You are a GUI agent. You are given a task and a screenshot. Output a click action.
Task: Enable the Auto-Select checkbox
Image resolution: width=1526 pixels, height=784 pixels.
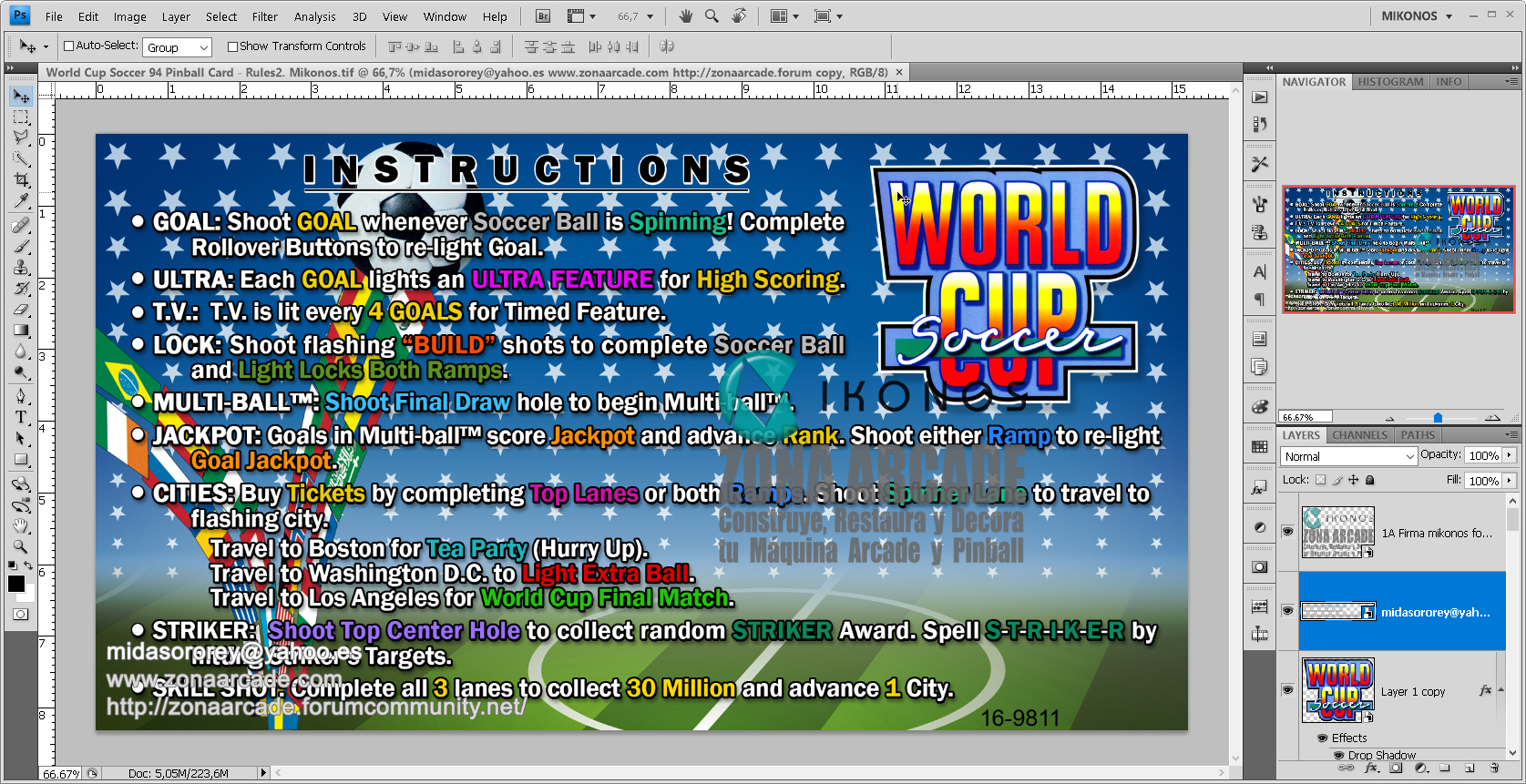(68, 46)
